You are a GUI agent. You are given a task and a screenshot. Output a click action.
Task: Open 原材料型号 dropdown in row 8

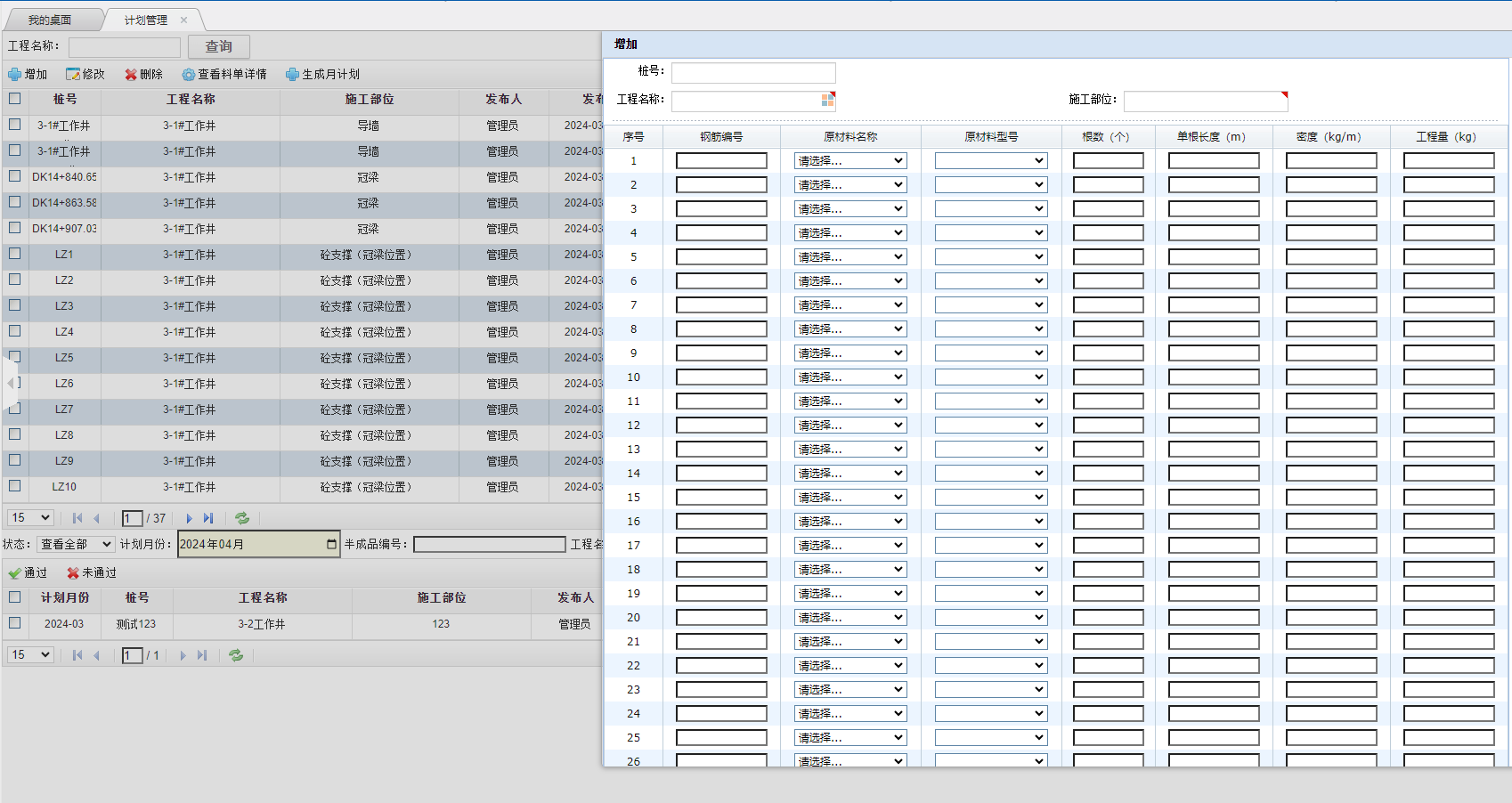(991, 329)
